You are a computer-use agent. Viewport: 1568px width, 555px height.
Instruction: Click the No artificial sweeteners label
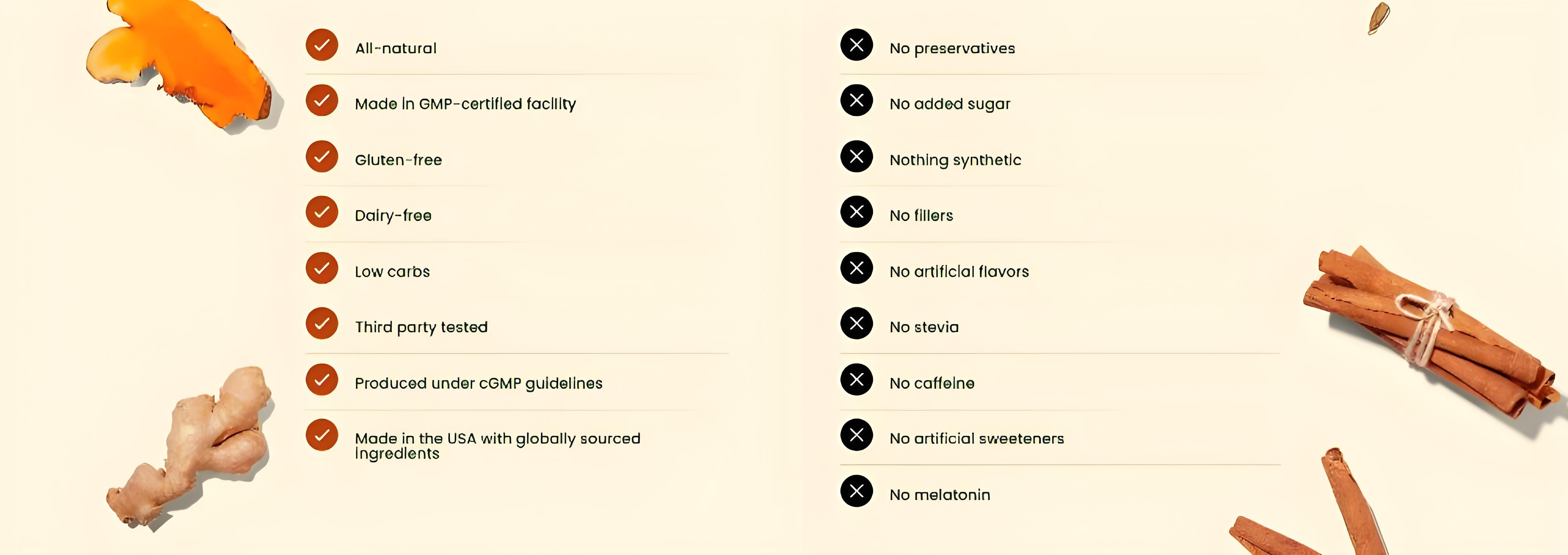click(x=976, y=439)
